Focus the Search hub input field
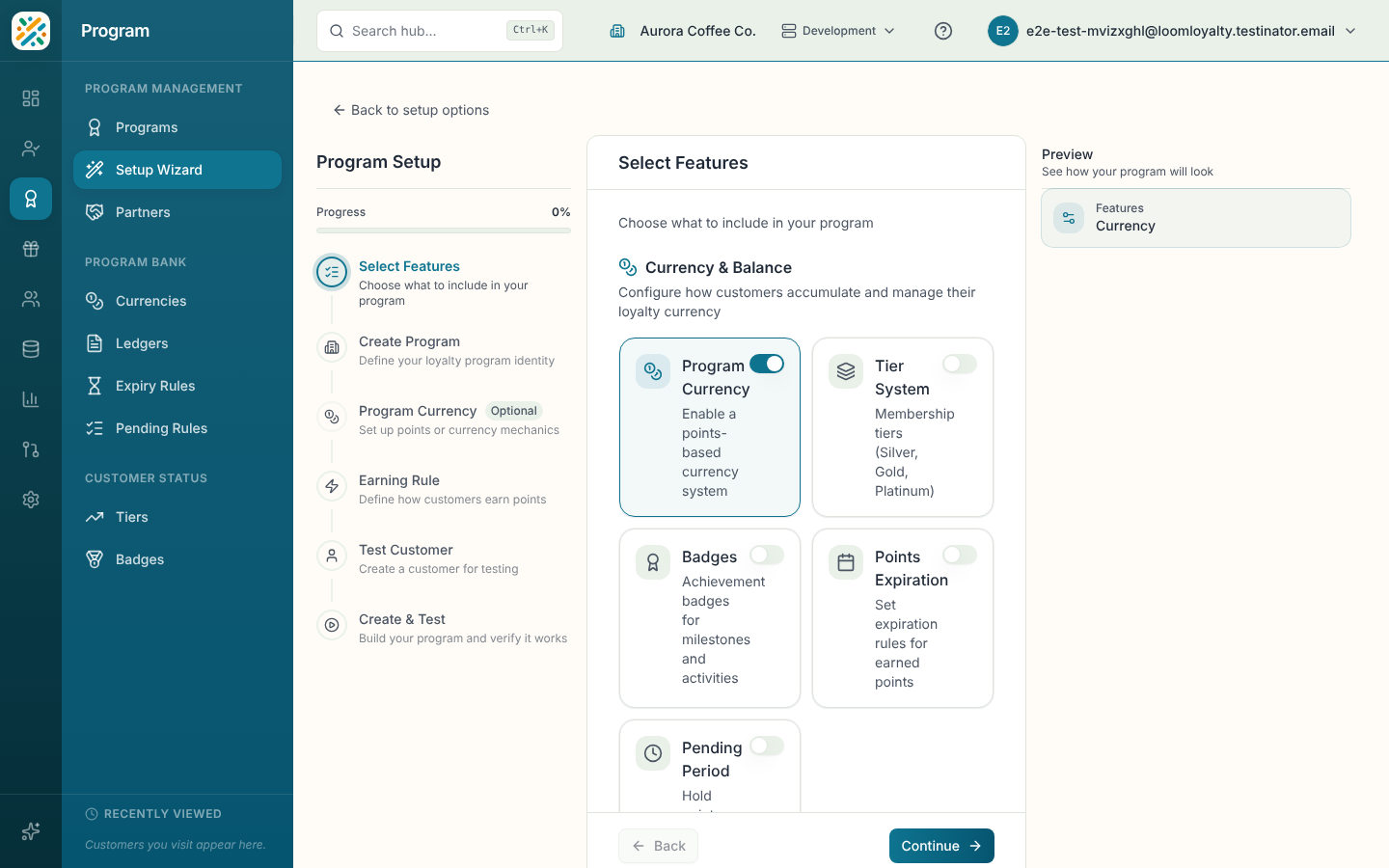This screenshot has height=868, width=1389. (x=440, y=31)
